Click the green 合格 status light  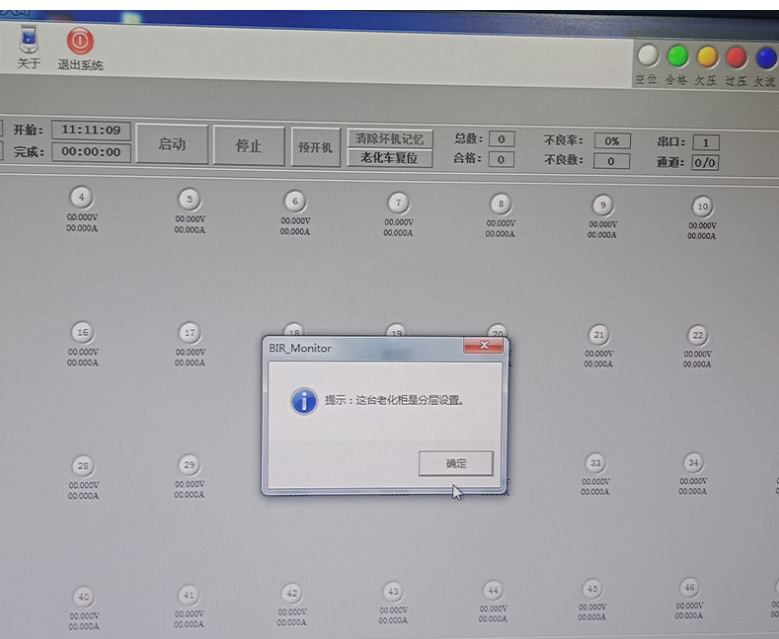point(677,57)
